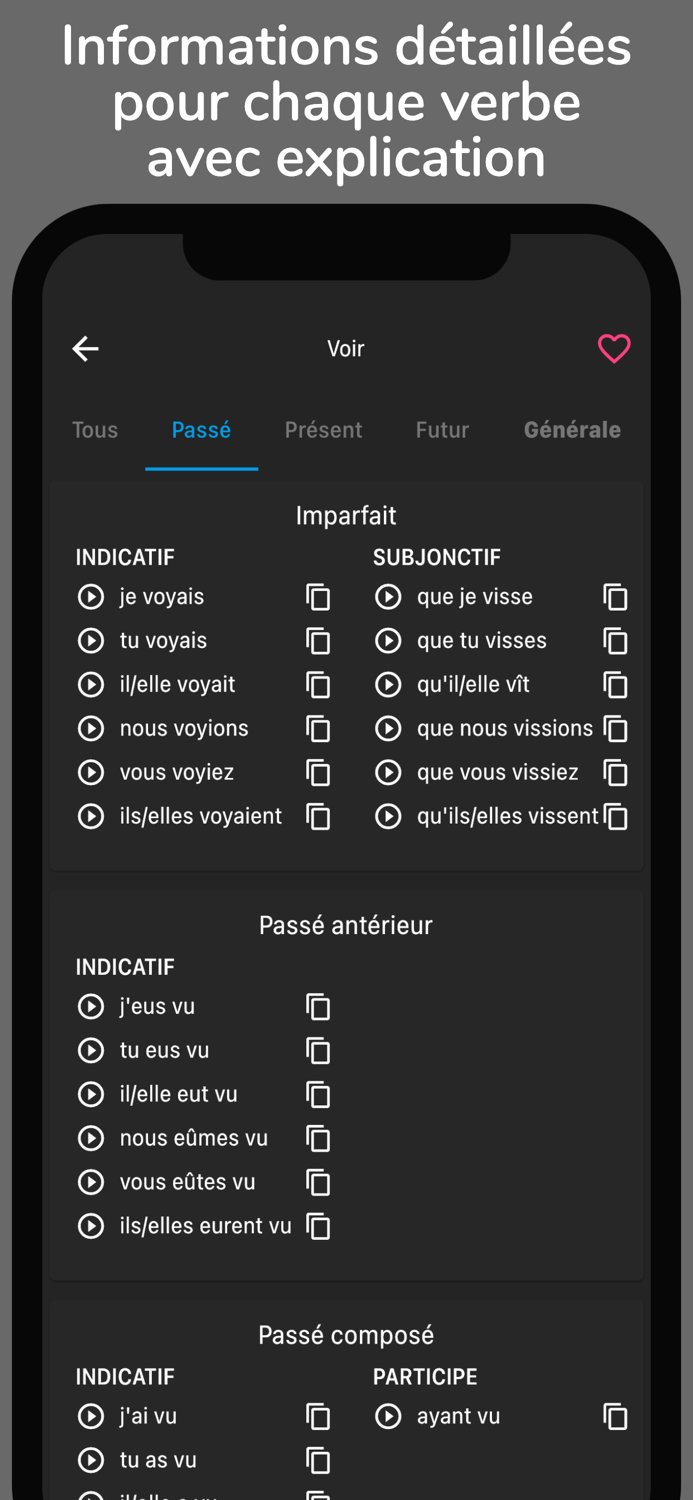The image size is (693, 1500).
Task: Copy "tu eus vu" conjugation
Action: pyautogui.click(x=318, y=1050)
